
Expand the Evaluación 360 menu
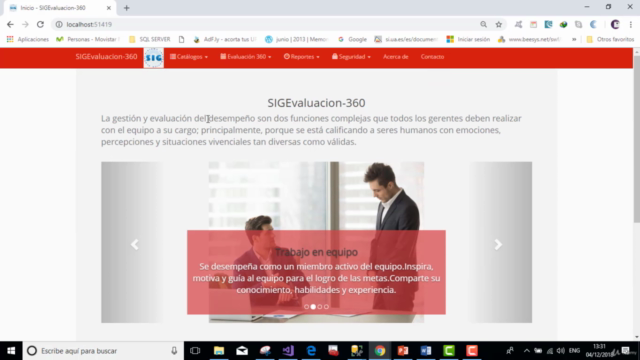coord(246,57)
